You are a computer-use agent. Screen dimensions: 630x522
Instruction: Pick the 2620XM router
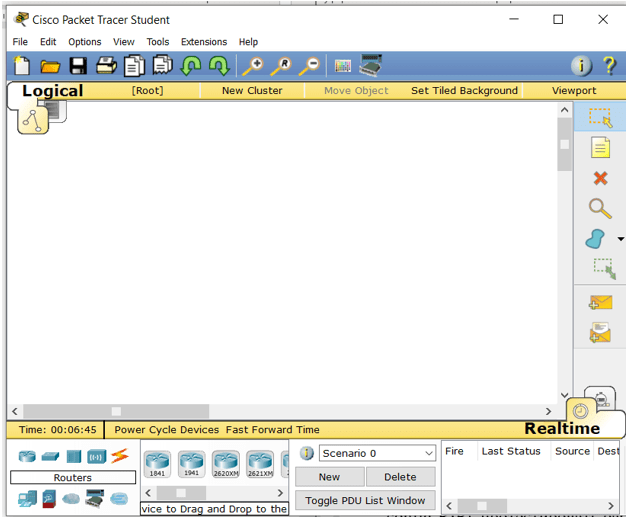226,465
